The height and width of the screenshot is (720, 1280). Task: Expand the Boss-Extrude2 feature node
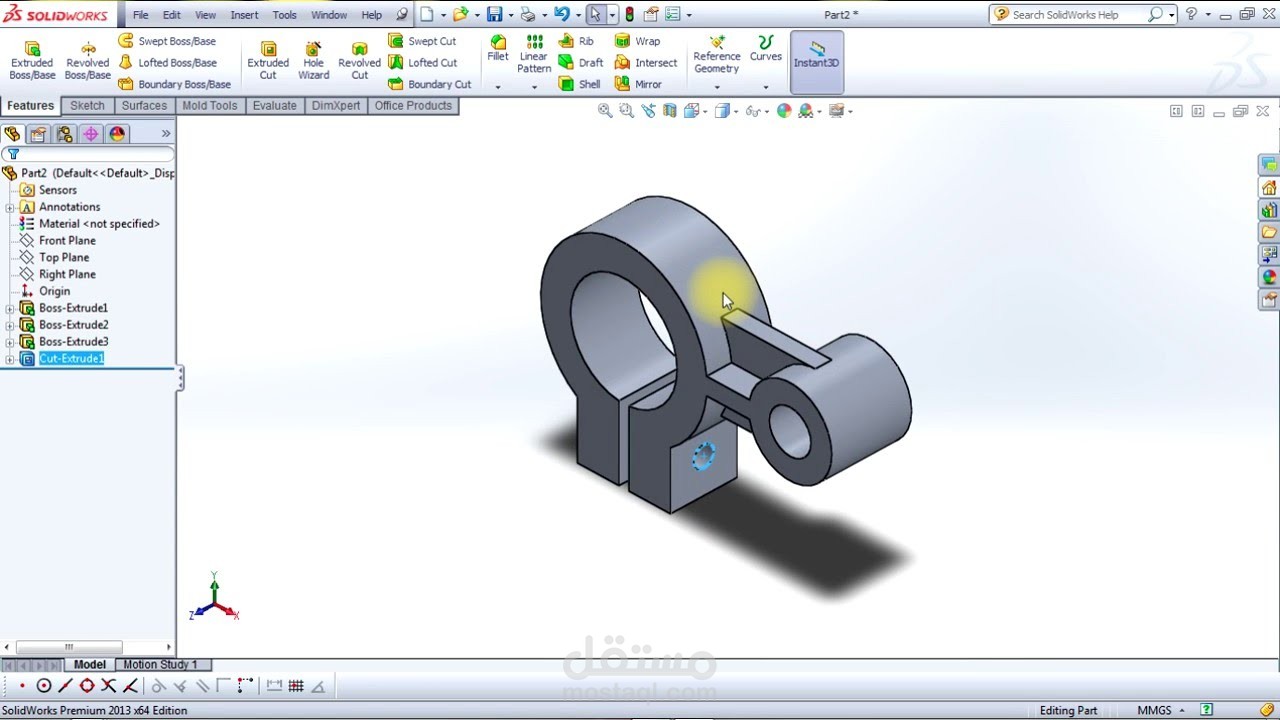pyautogui.click(x=9, y=325)
